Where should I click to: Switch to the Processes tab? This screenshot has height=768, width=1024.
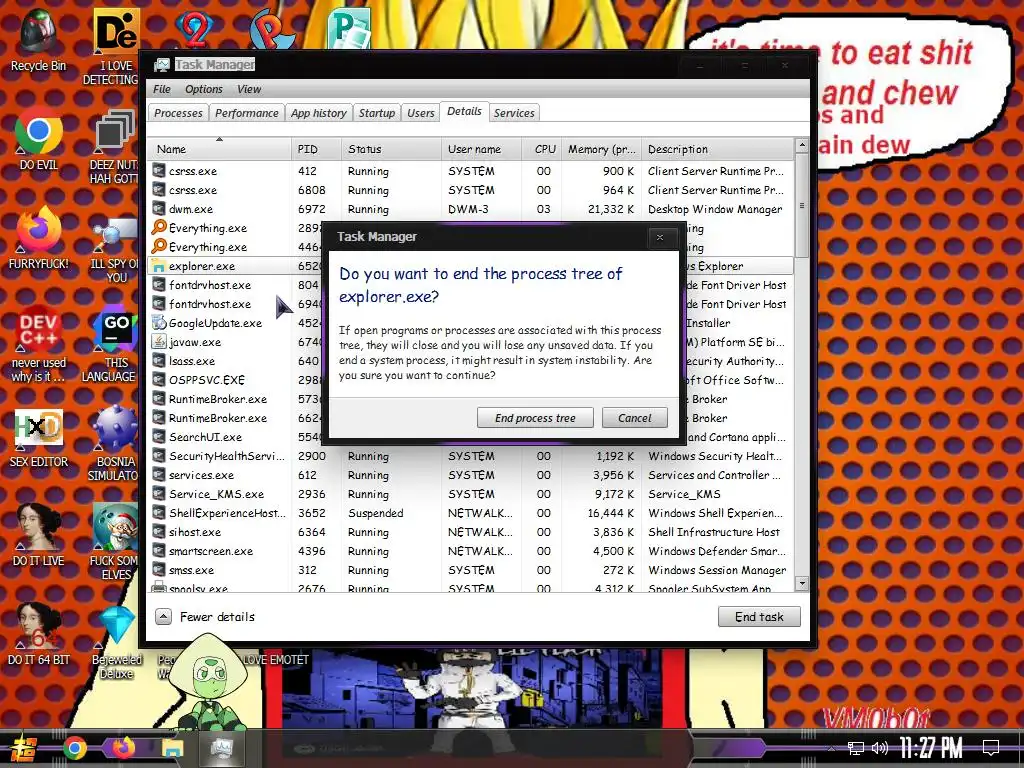pyautogui.click(x=178, y=113)
